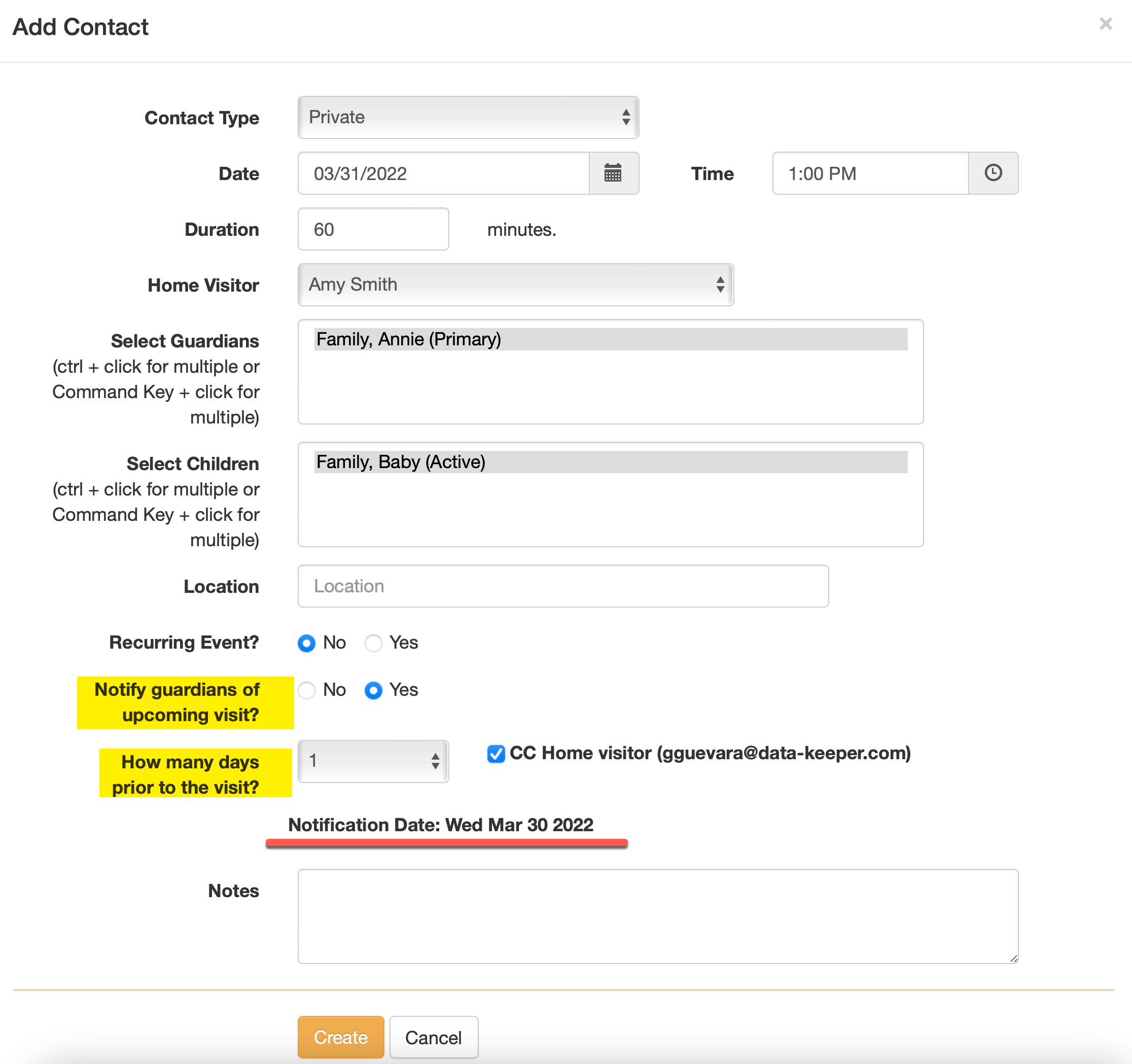
Task: Open the Contact Type dropdown
Action: point(468,117)
